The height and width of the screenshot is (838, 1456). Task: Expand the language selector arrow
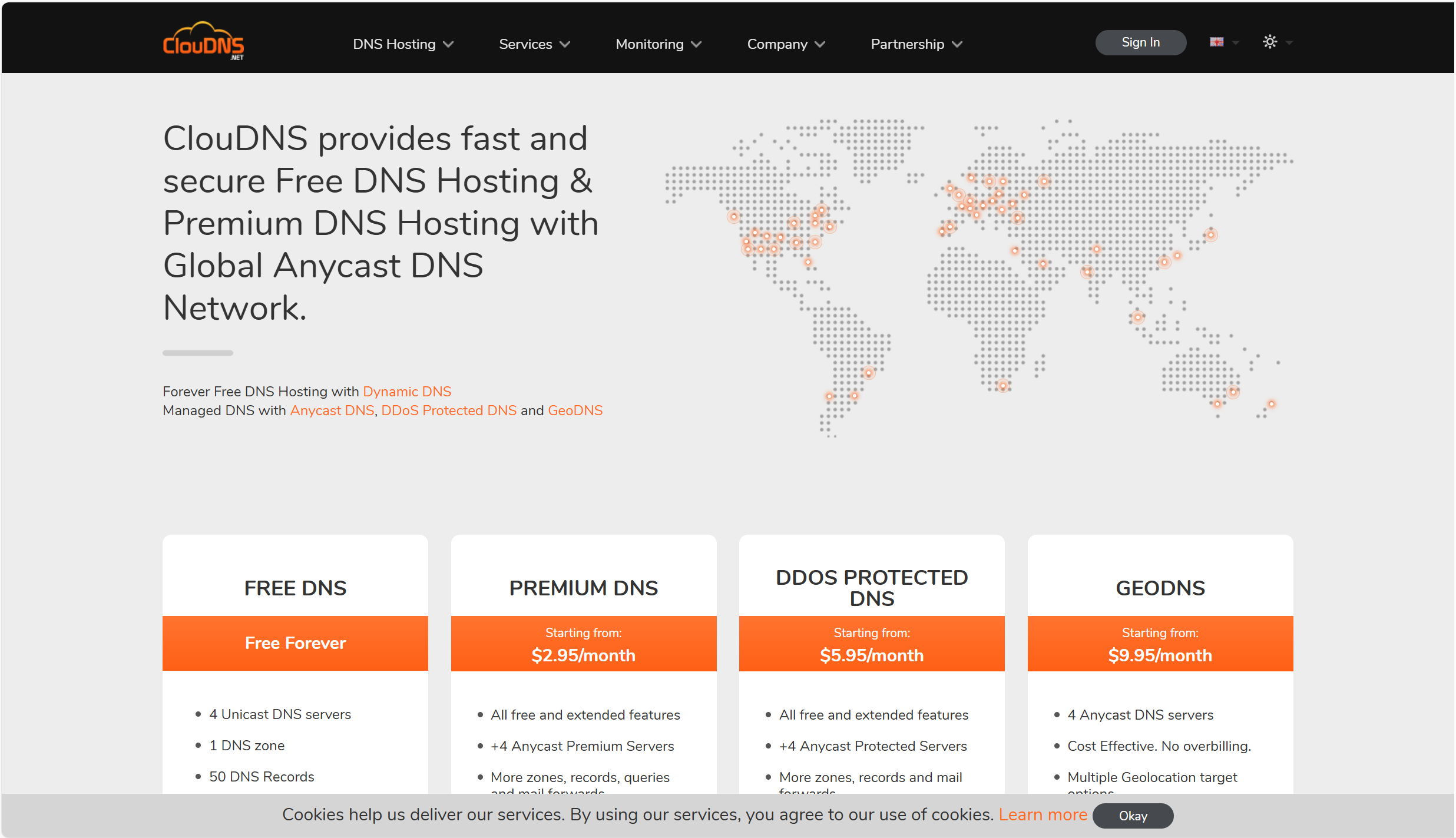coord(1236,42)
